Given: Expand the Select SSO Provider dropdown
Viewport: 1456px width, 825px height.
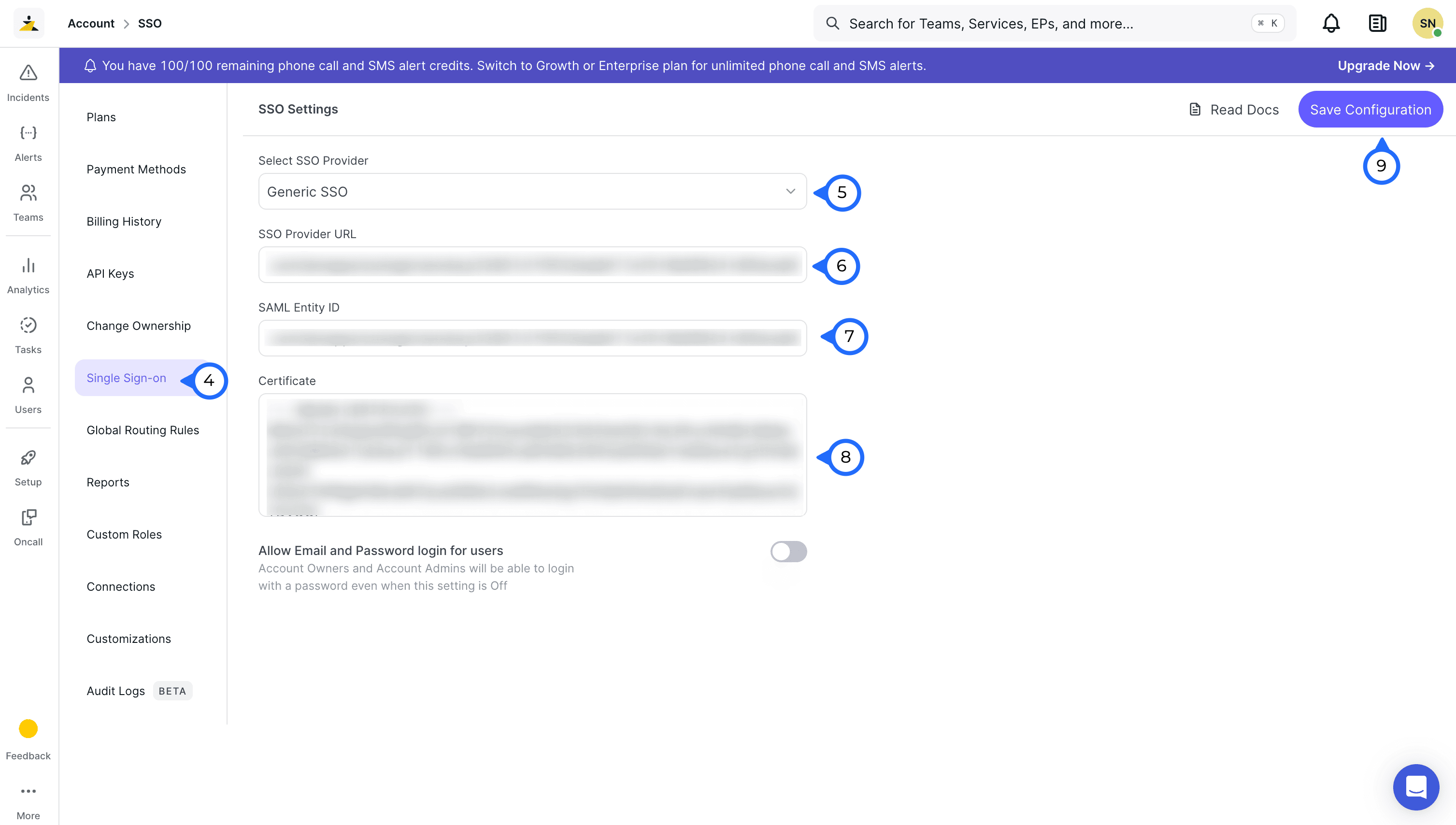Looking at the screenshot, I should coord(532,191).
